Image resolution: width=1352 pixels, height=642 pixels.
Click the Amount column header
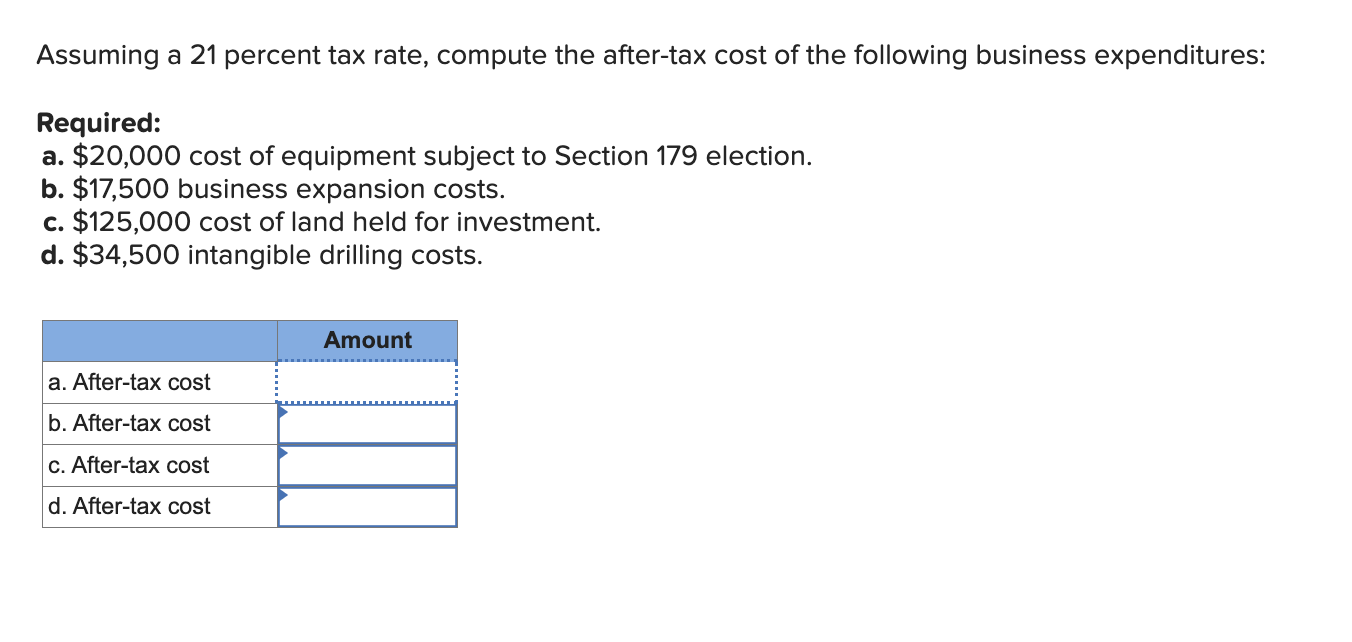[367, 341]
